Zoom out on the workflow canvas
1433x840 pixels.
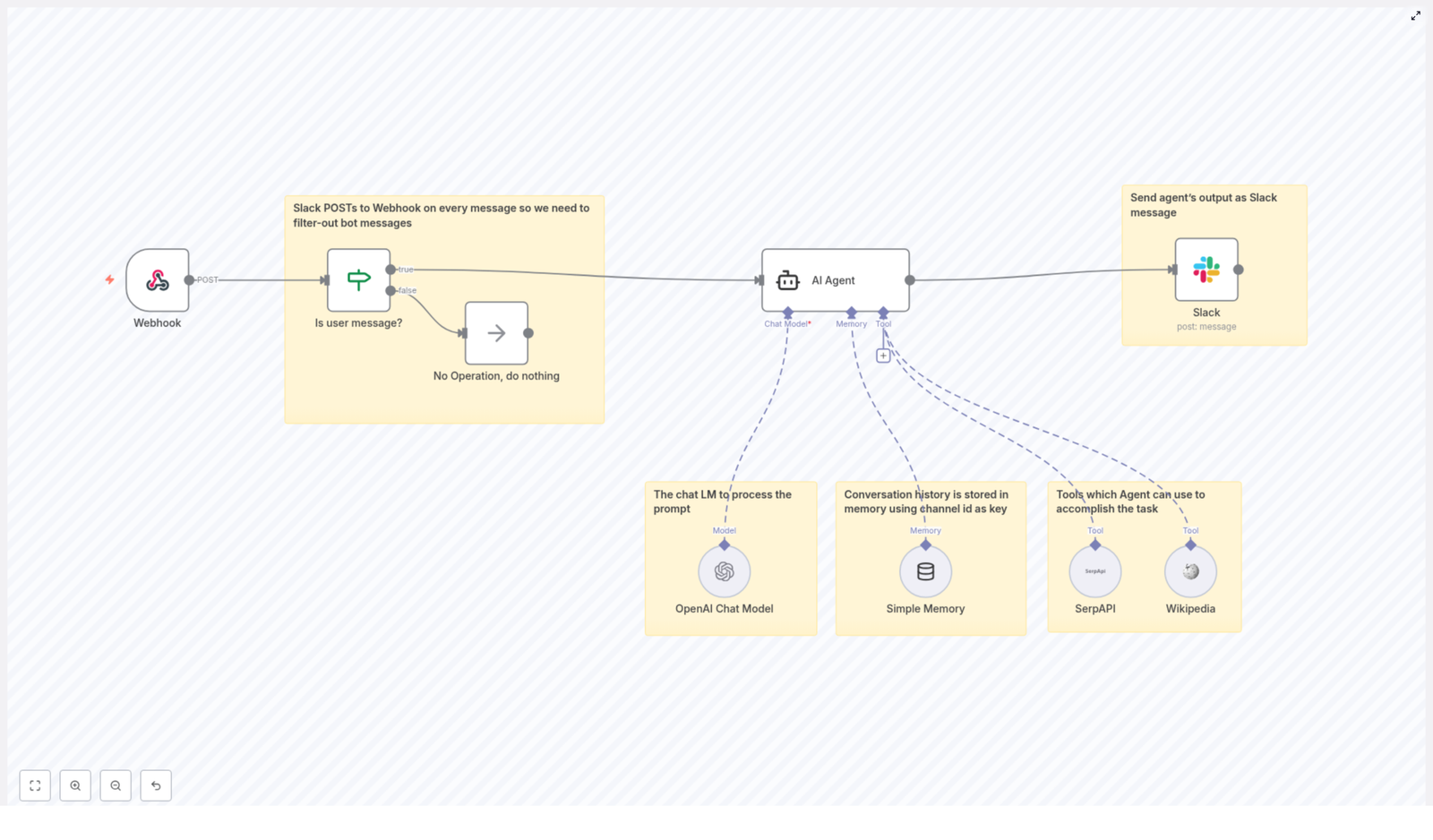(x=116, y=785)
